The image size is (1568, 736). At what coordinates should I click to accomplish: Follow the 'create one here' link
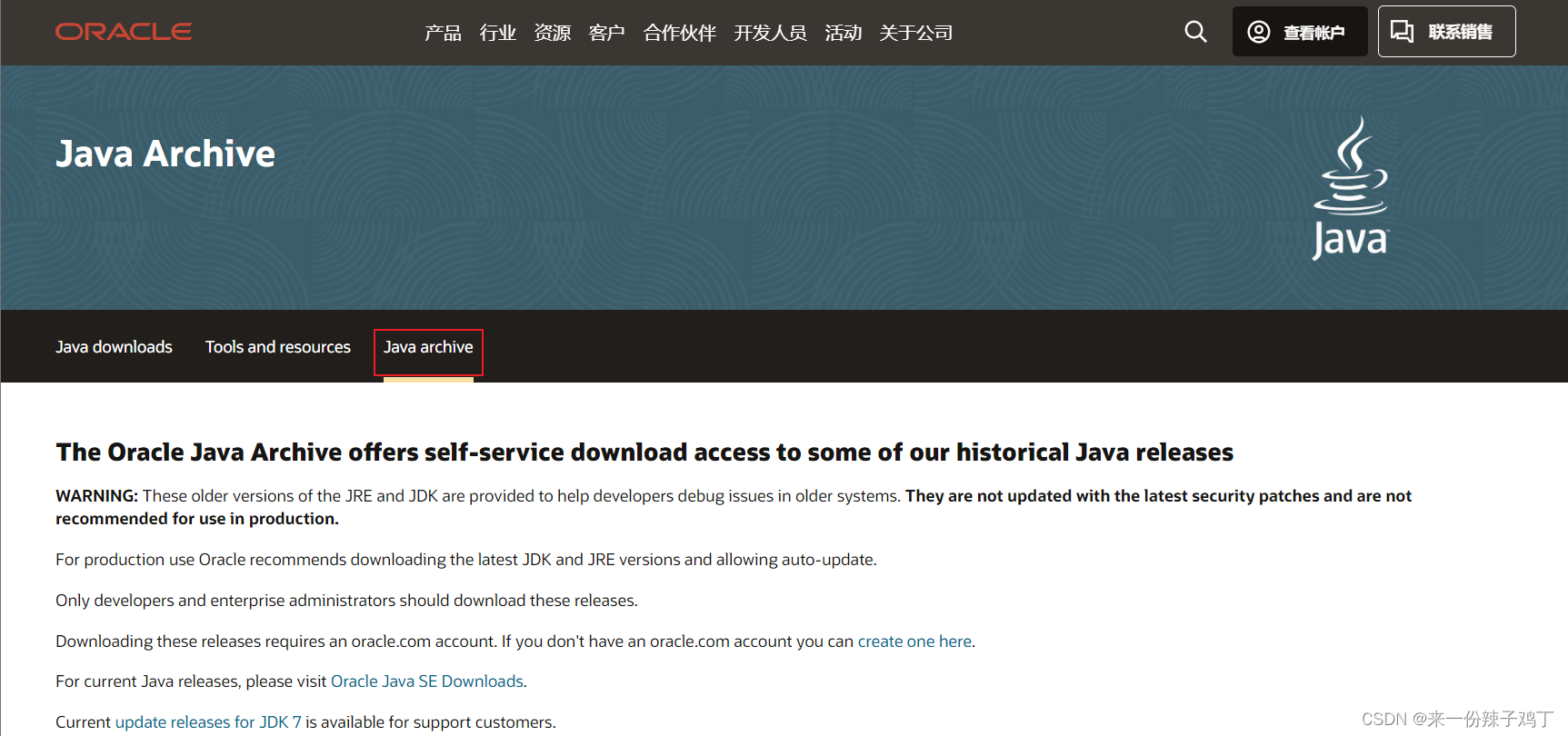point(914,642)
